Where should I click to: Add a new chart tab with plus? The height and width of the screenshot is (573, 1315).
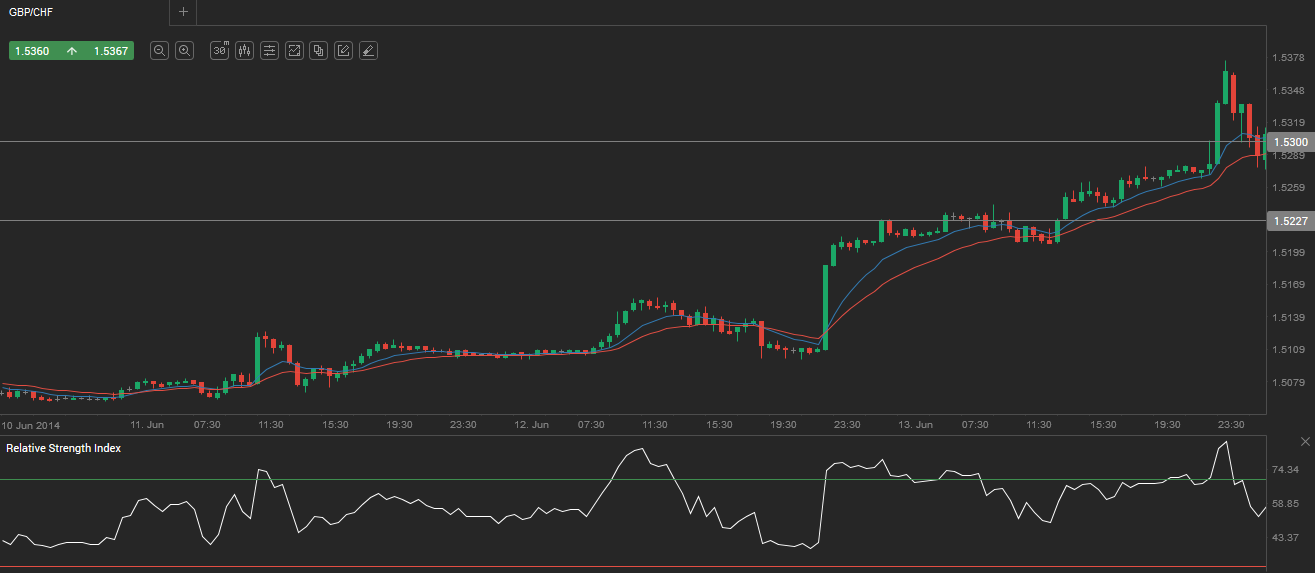(183, 12)
